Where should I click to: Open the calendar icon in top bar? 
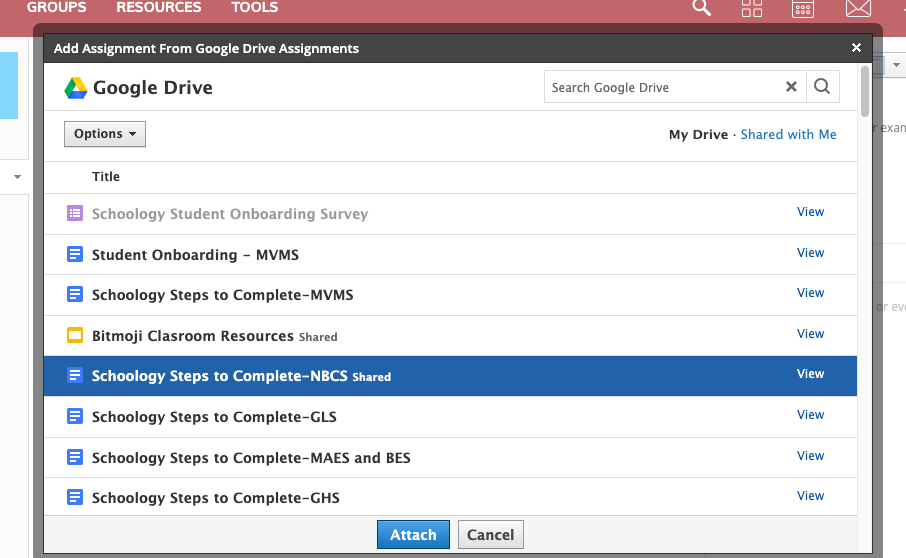click(x=803, y=8)
